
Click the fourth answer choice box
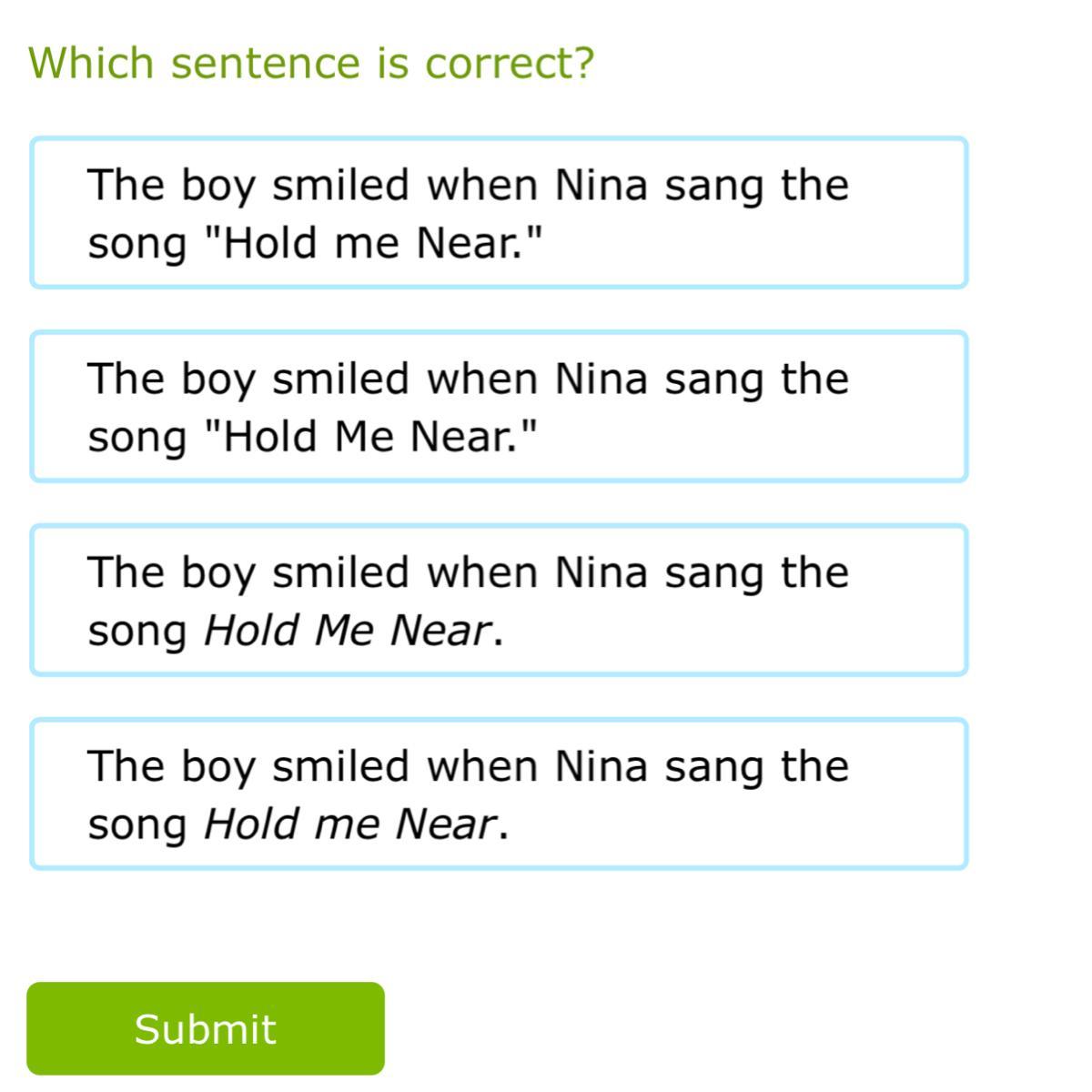pyautogui.click(x=499, y=794)
